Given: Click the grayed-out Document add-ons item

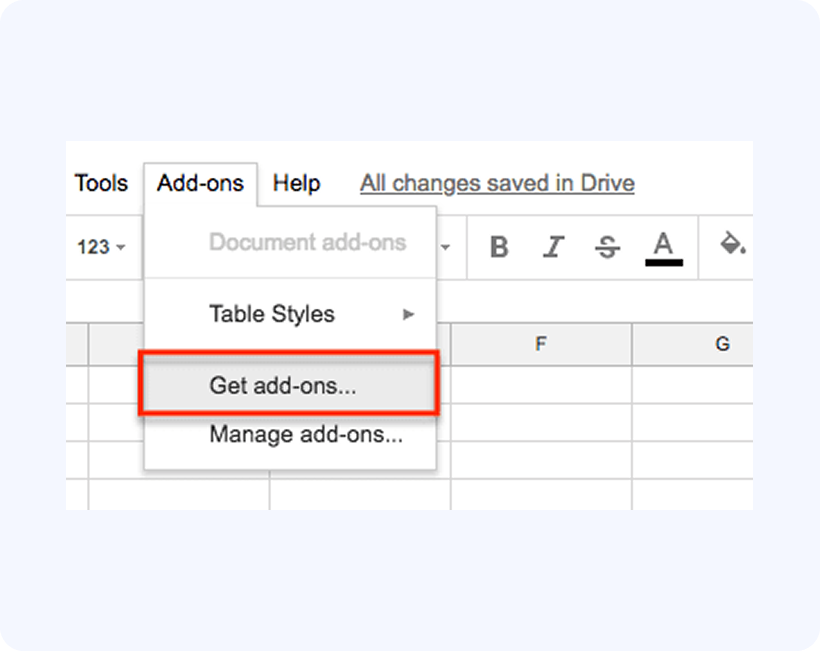Looking at the screenshot, I should click(x=307, y=242).
